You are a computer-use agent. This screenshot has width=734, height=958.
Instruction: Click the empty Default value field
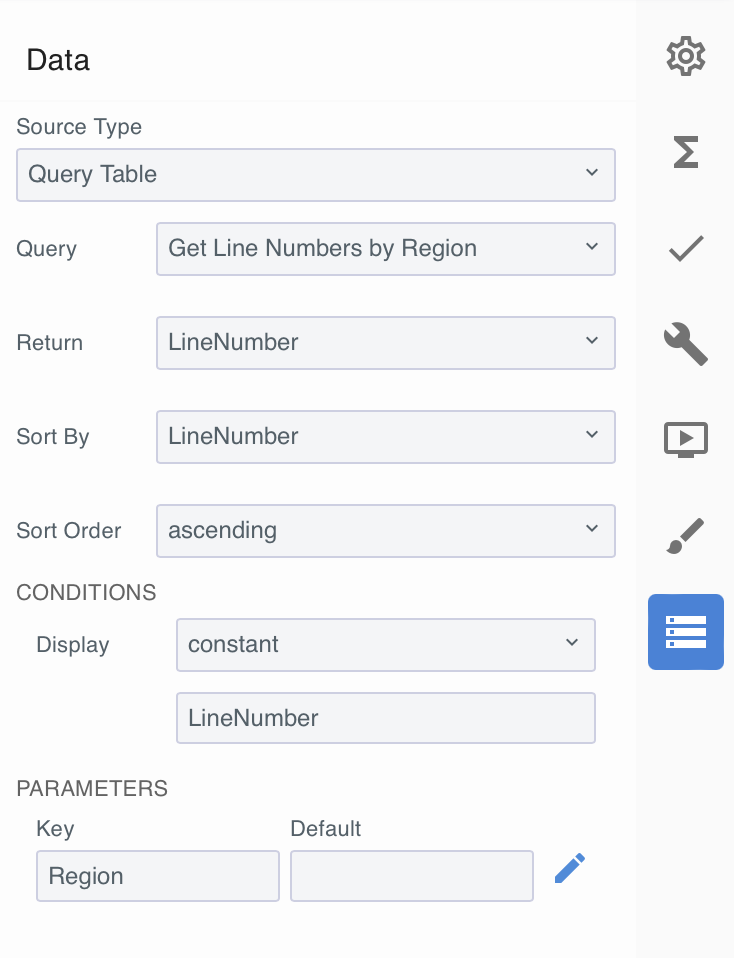[412, 876]
